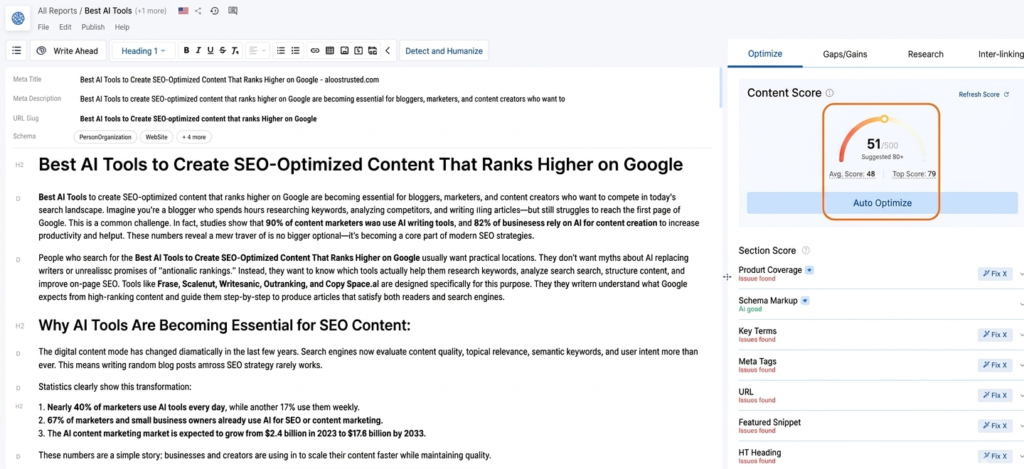The image size is (1024, 469).
Task: Click the insert link icon
Action: 315,50
